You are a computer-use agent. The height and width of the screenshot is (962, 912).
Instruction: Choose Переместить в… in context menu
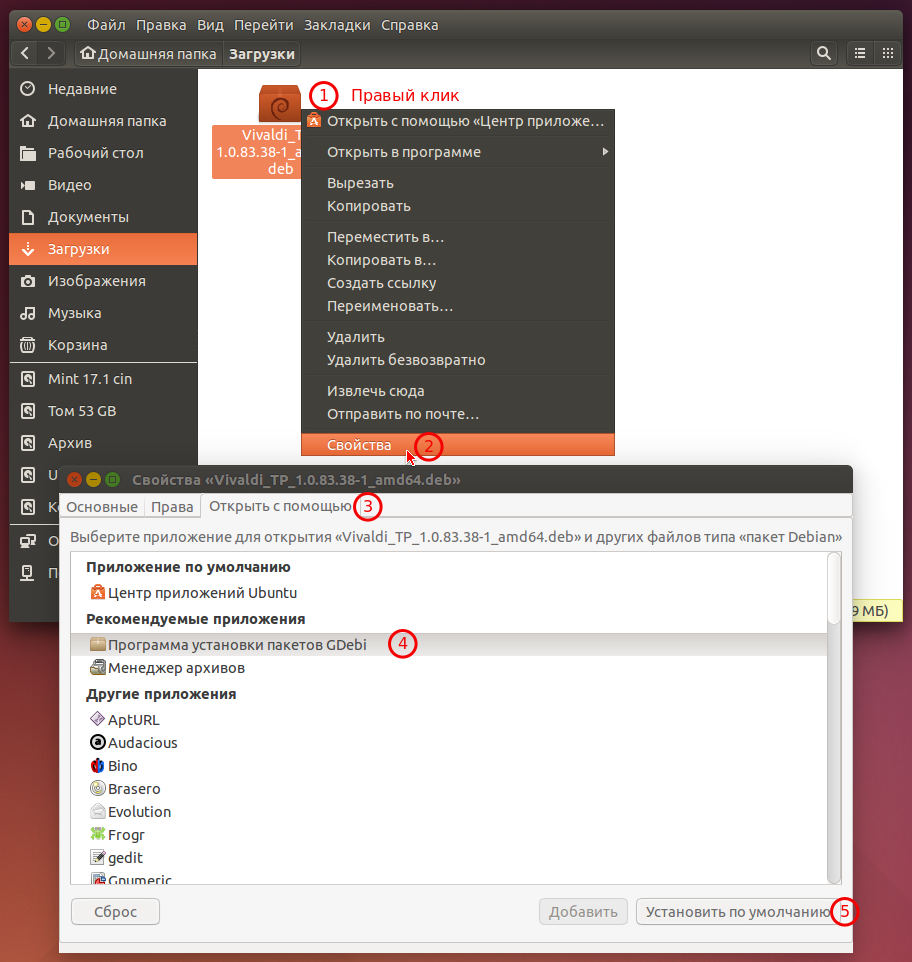(x=458, y=237)
